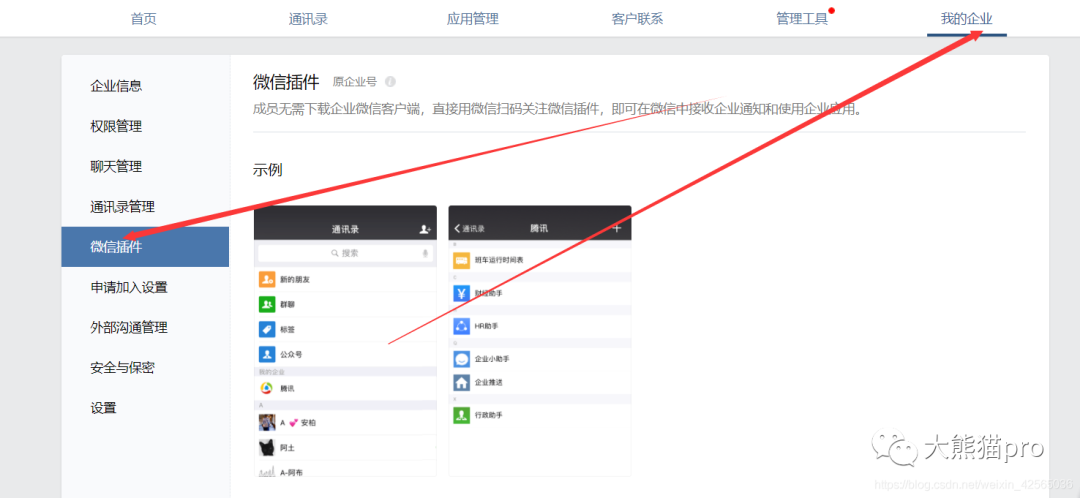Viewport: 1080px width, 498px height.
Task: Click the 示例 heading
Action: 267,169
